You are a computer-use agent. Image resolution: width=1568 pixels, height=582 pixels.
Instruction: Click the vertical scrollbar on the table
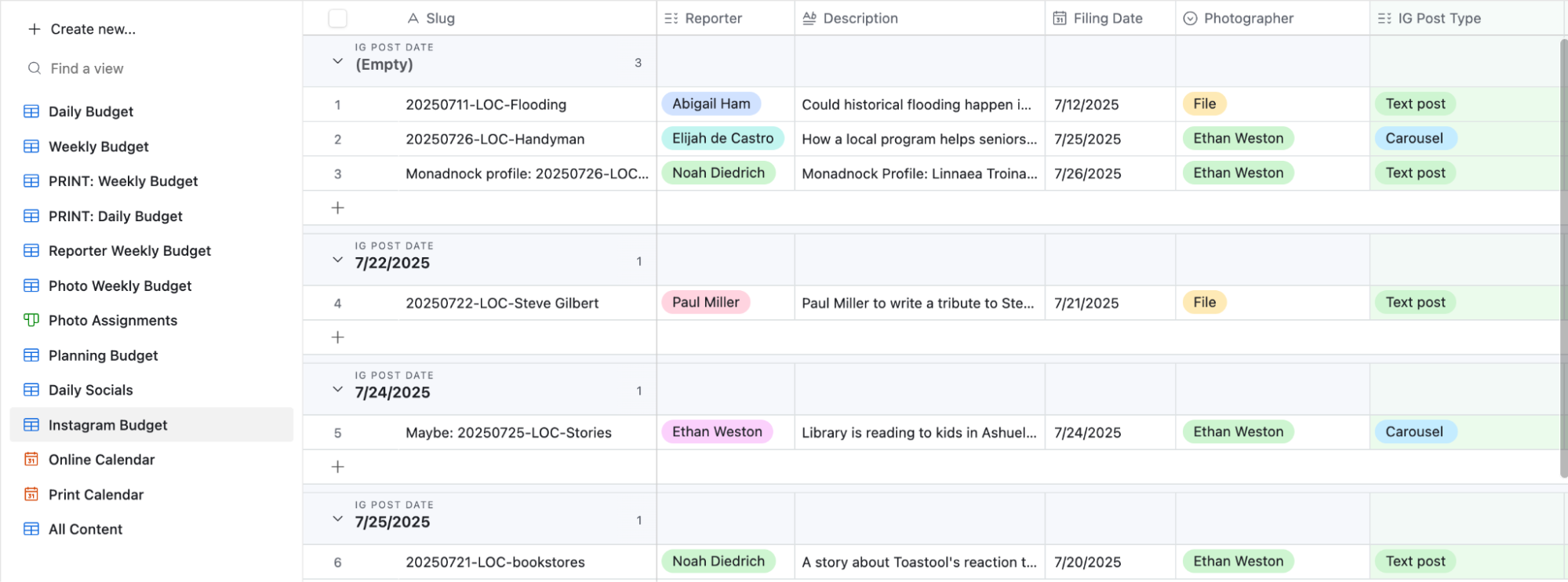coord(1563,257)
